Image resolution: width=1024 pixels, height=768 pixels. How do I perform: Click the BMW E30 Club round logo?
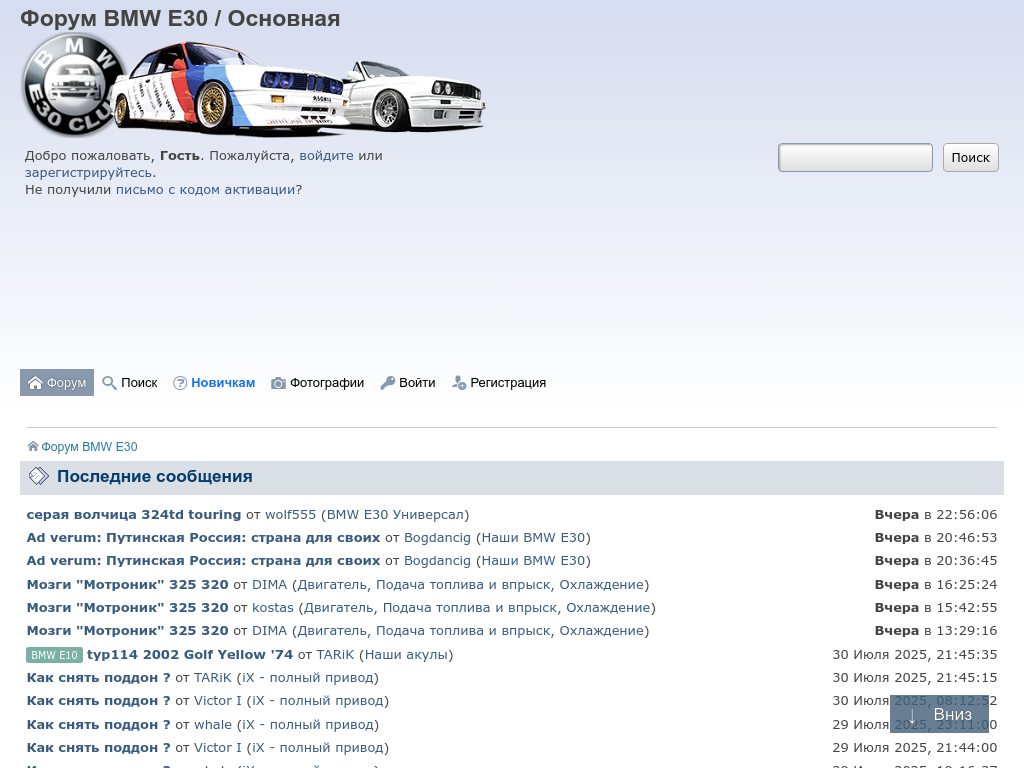(73, 84)
